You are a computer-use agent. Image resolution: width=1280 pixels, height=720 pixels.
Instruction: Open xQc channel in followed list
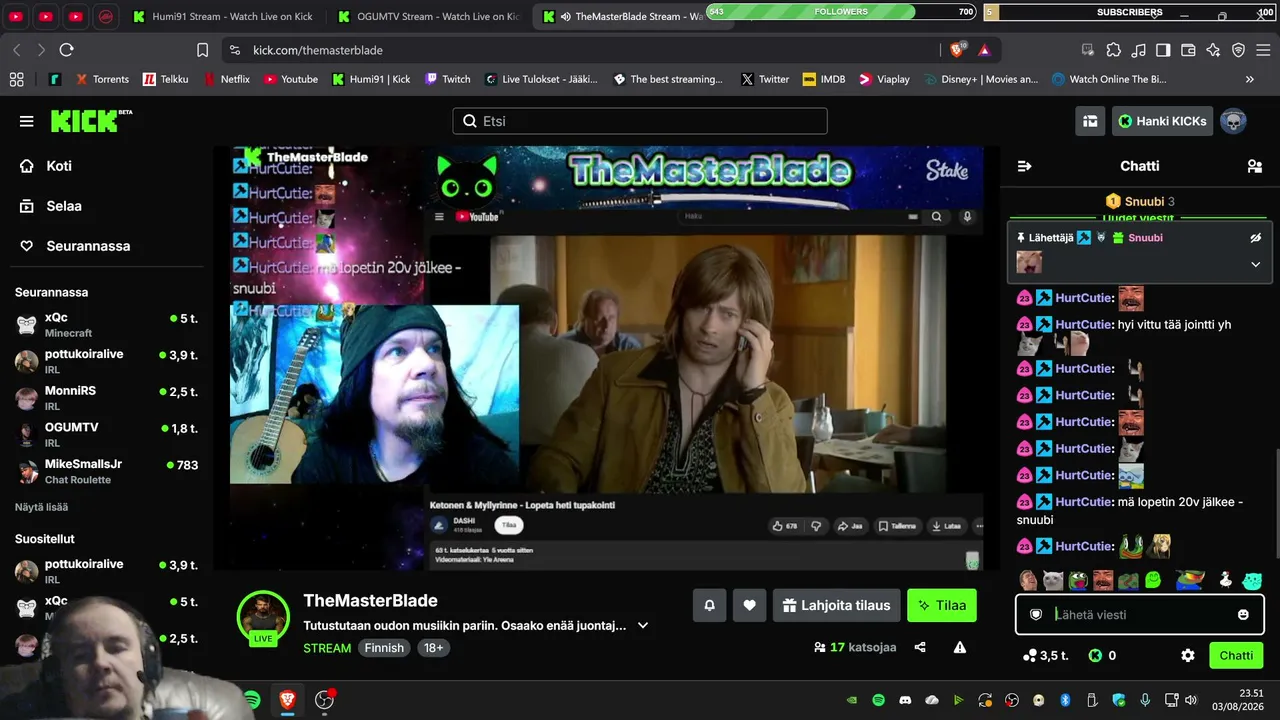[x=107, y=325]
